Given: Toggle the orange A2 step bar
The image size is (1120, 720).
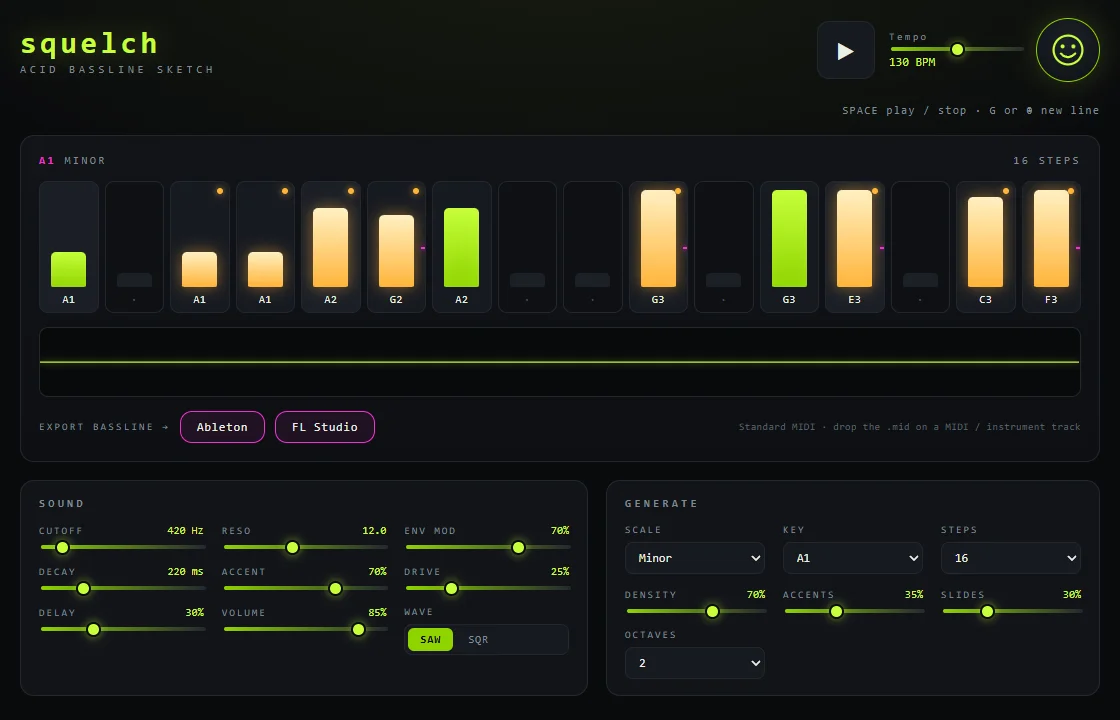Looking at the screenshot, I should 331,247.
